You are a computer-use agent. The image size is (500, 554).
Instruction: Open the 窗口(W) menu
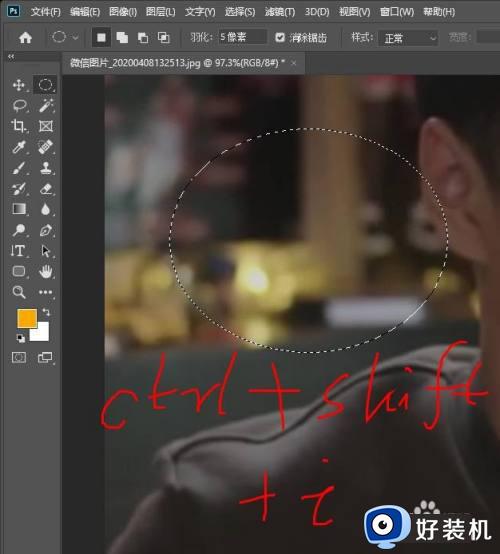397,12
